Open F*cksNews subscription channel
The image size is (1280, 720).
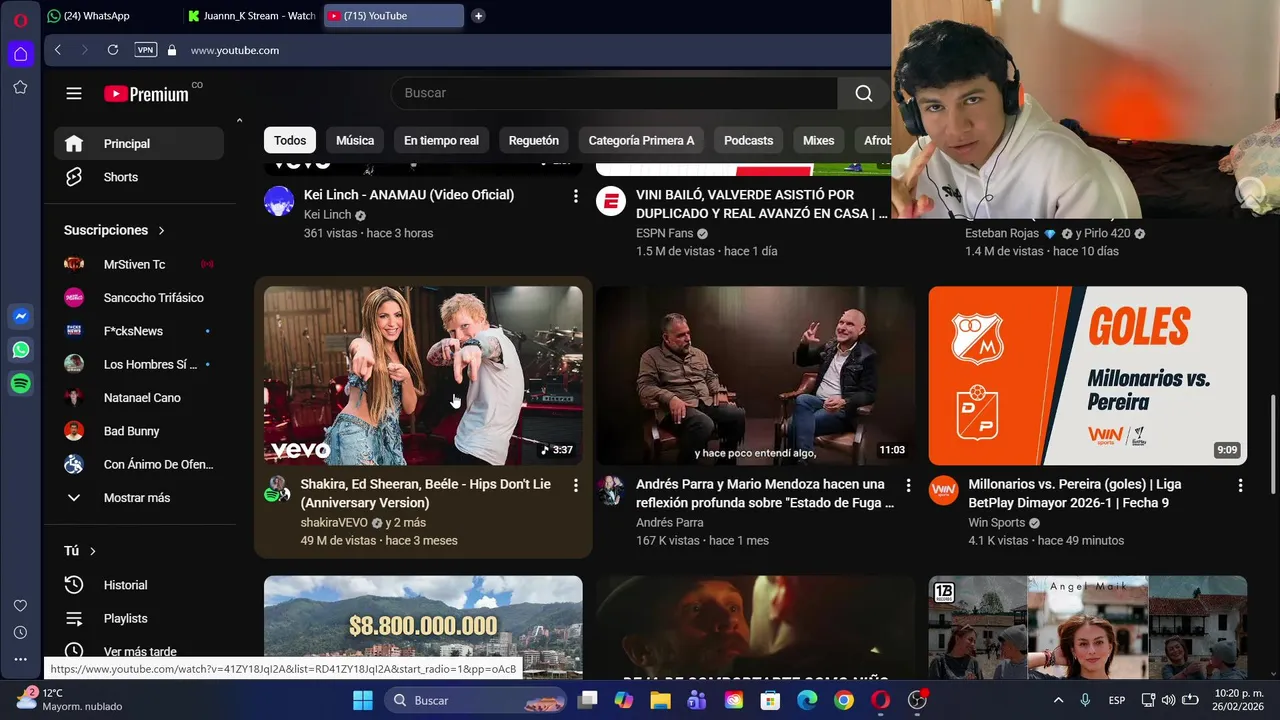(139, 331)
